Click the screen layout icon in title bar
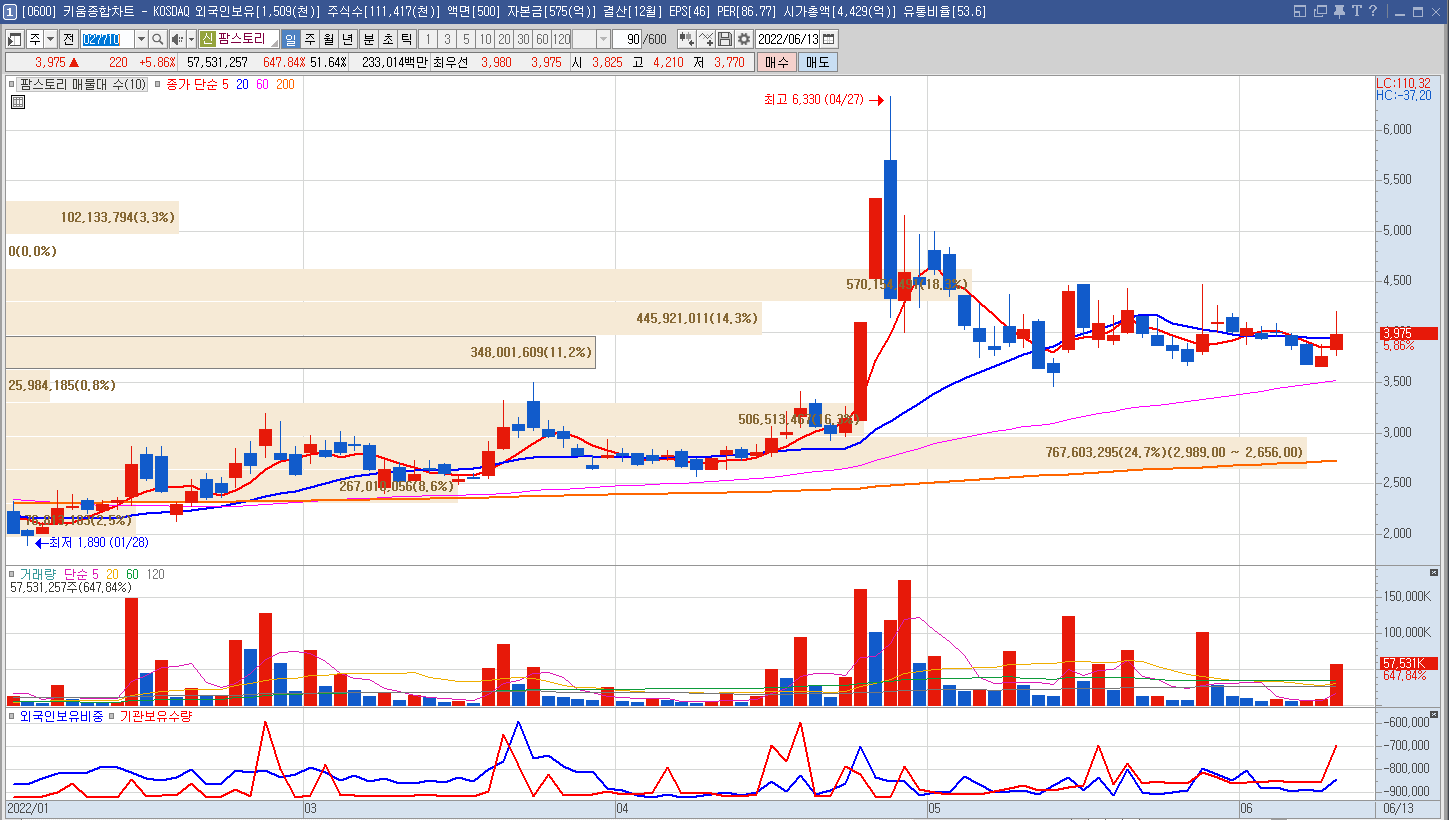 [1300, 11]
